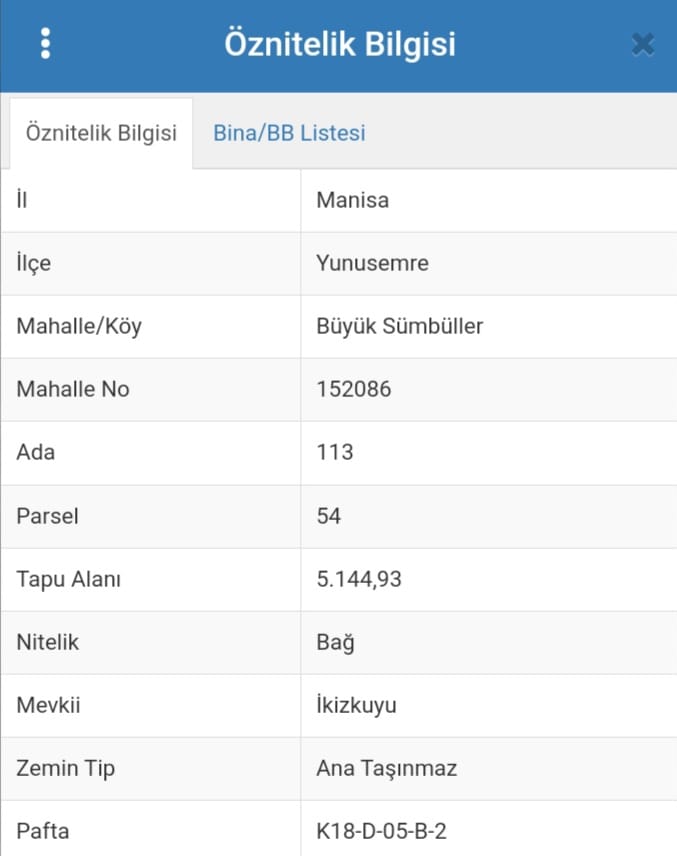This screenshot has height=856, width=677.
Task: Click the Parsel value 54
Action: pyautogui.click(x=329, y=516)
